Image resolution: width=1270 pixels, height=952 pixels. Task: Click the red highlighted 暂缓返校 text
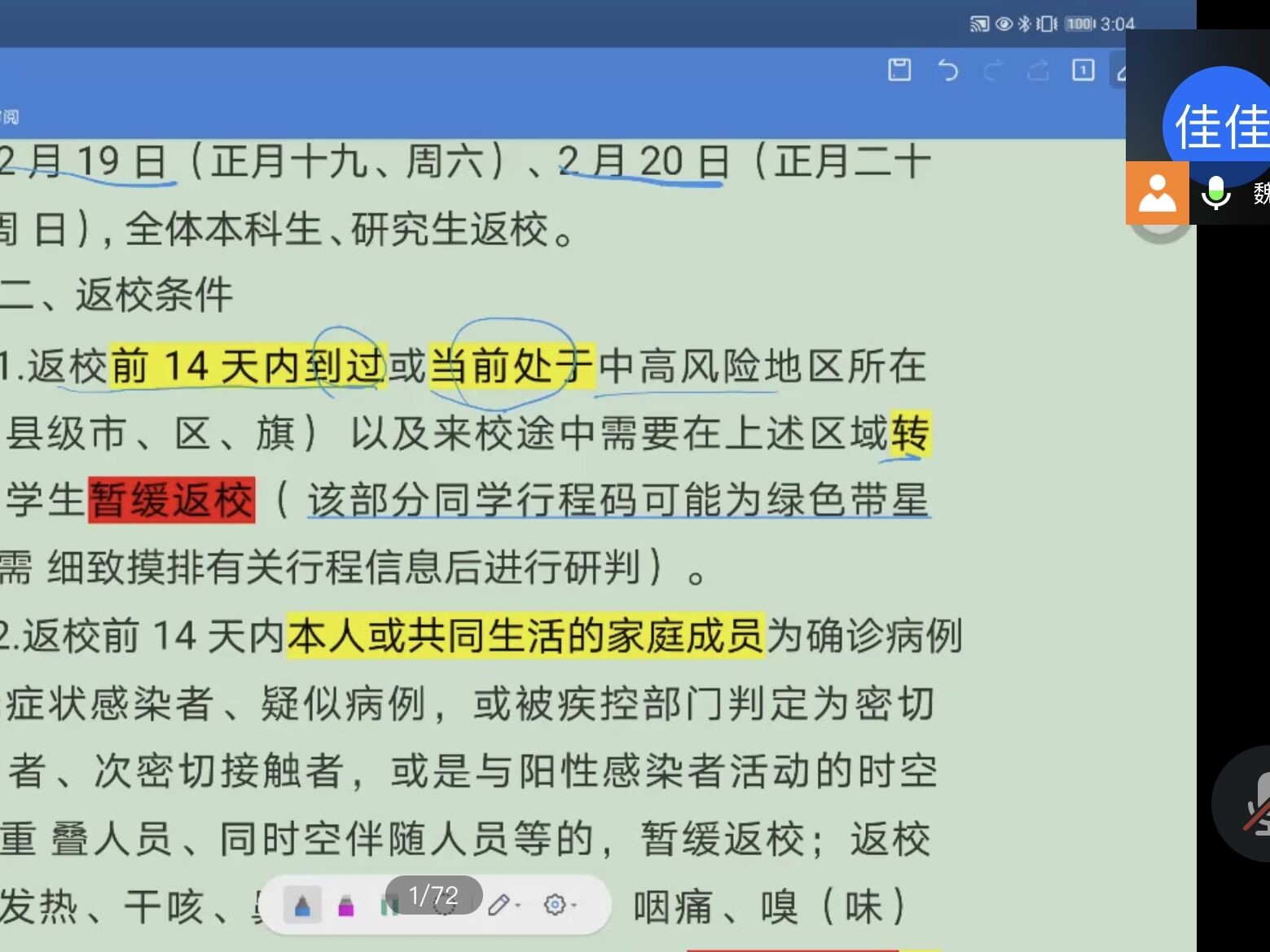tap(172, 499)
